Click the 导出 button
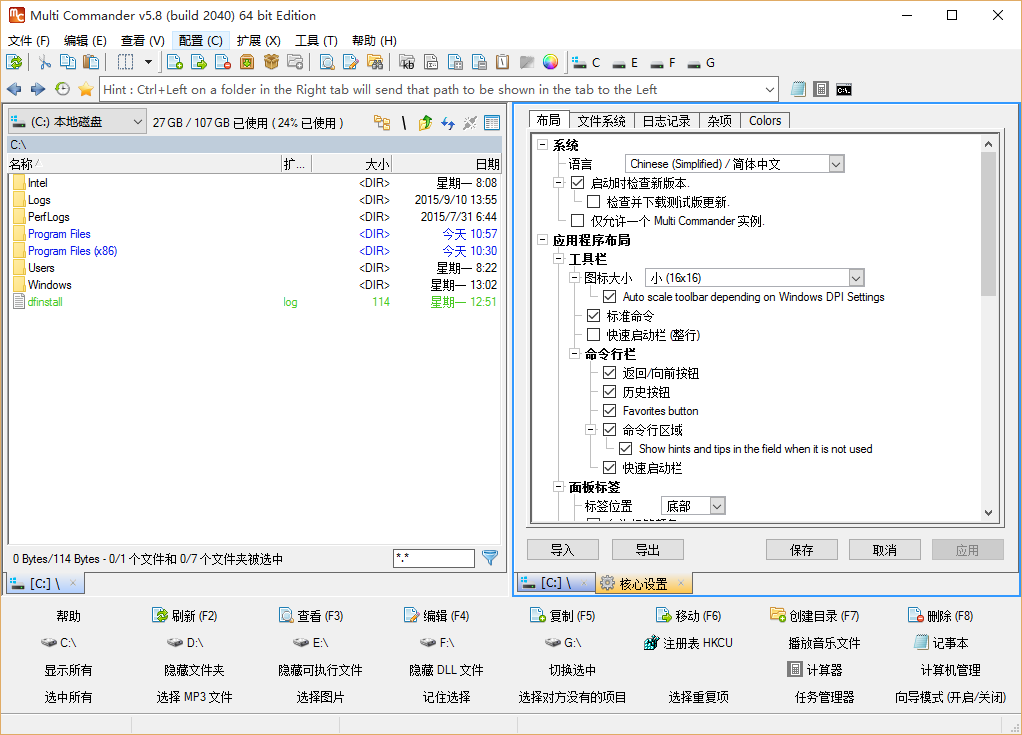Viewport: 1022px width, 735px height. (x=647, y=550)
